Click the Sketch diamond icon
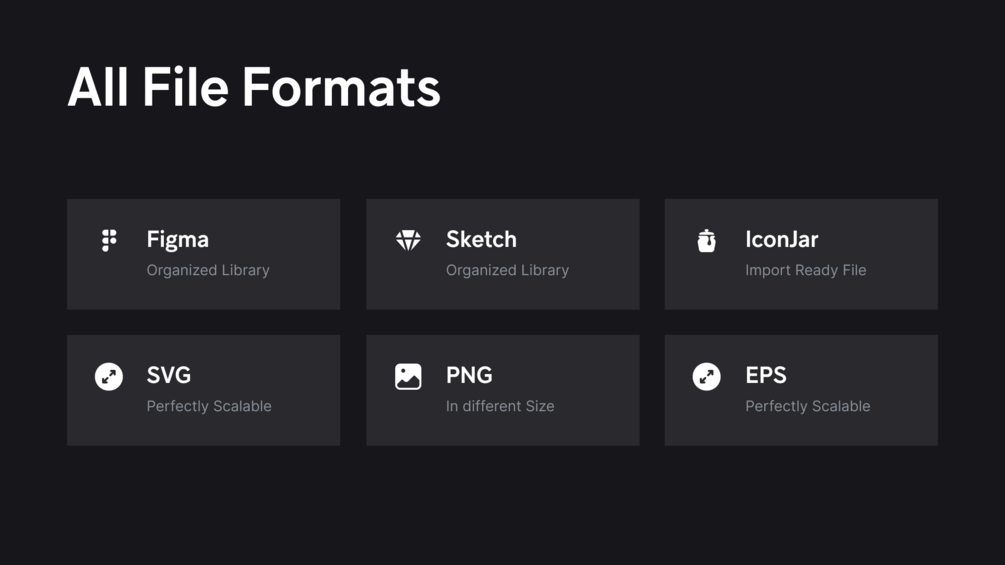 tap(408, 240)
